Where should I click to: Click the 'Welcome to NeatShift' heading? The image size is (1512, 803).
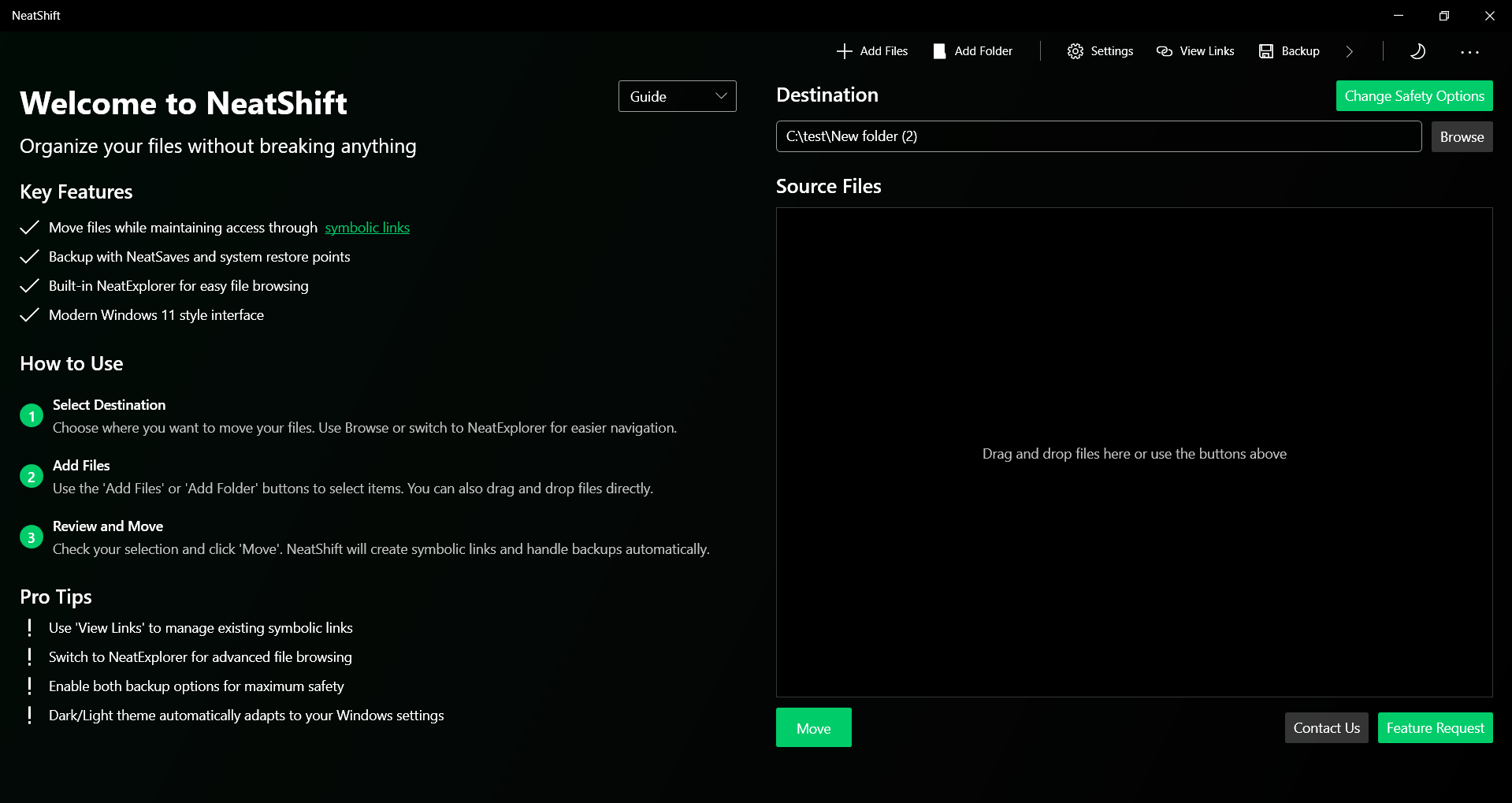(x=184, y=103)
